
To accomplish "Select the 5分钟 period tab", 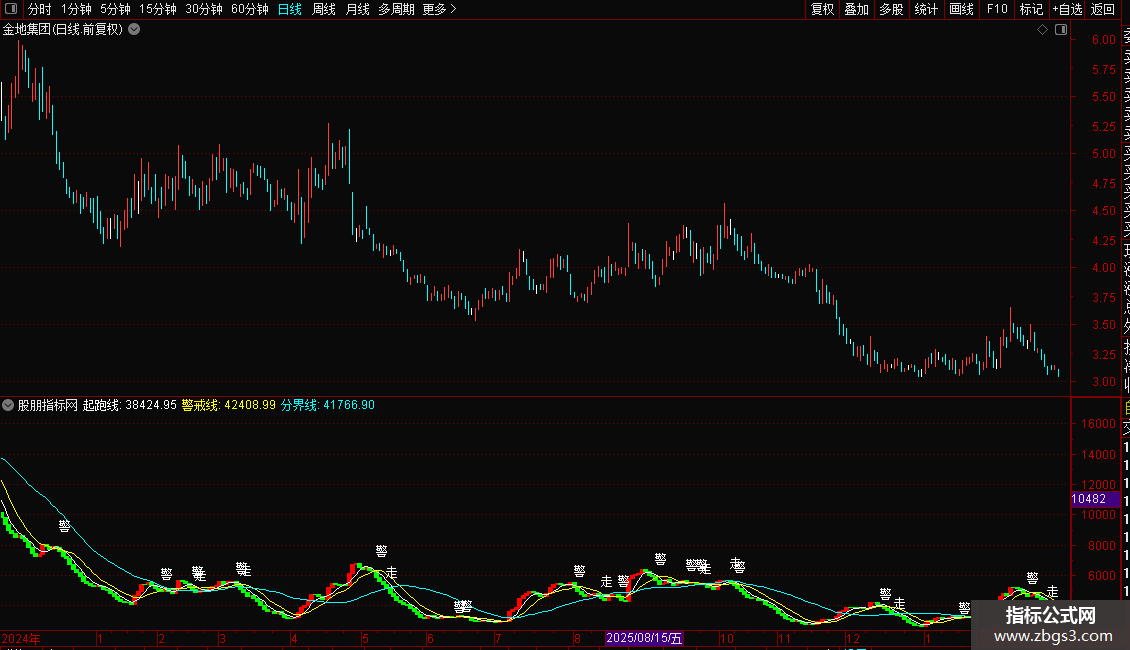I will pyautogui.click(x=115, y=9).
